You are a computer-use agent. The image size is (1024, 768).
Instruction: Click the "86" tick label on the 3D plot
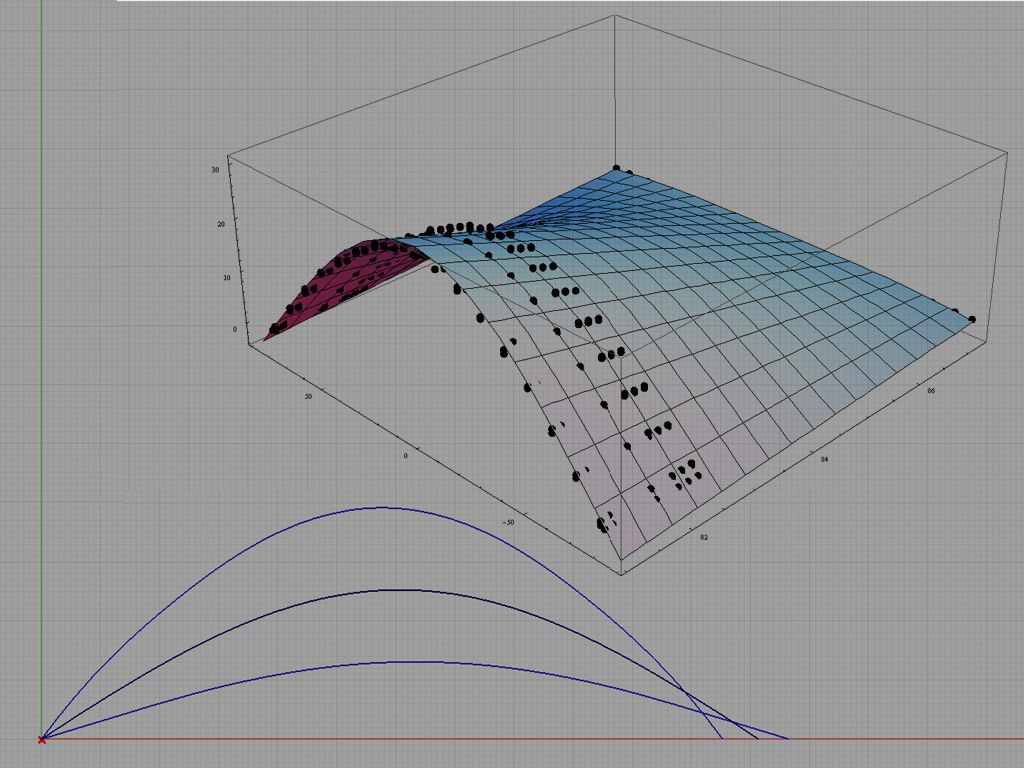[x=932, y=391]
